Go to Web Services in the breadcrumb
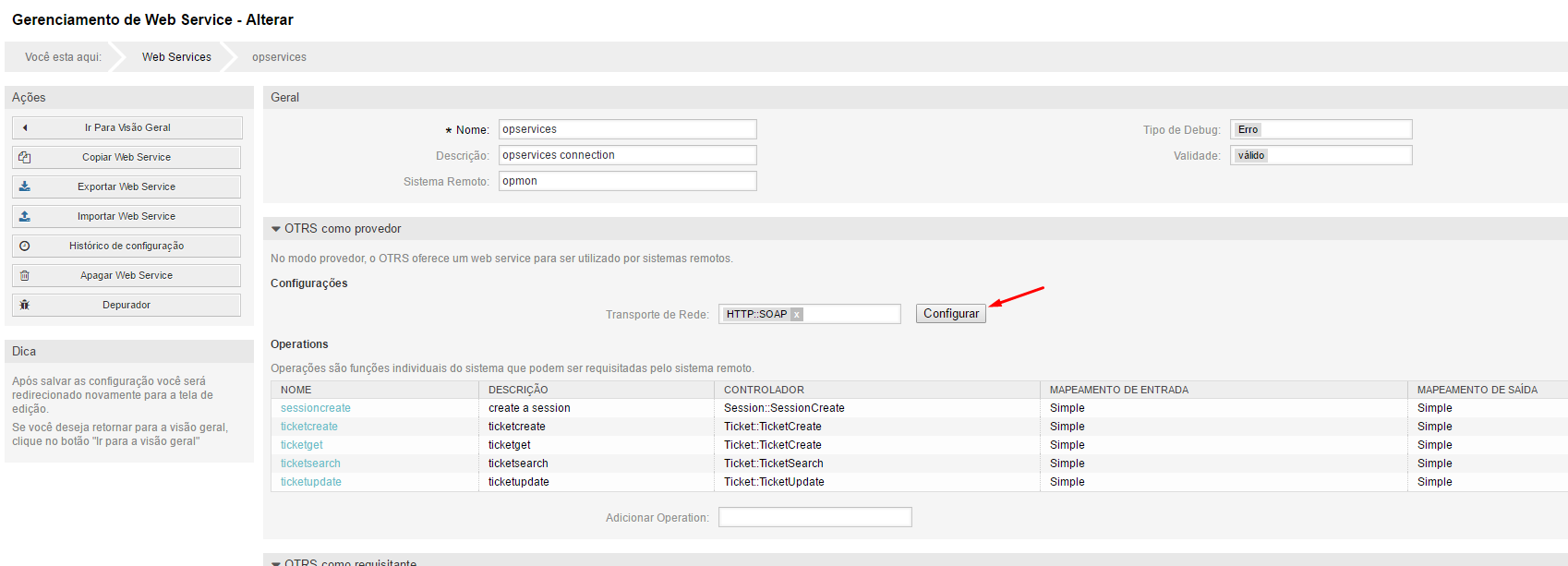 tap(176, 57)
